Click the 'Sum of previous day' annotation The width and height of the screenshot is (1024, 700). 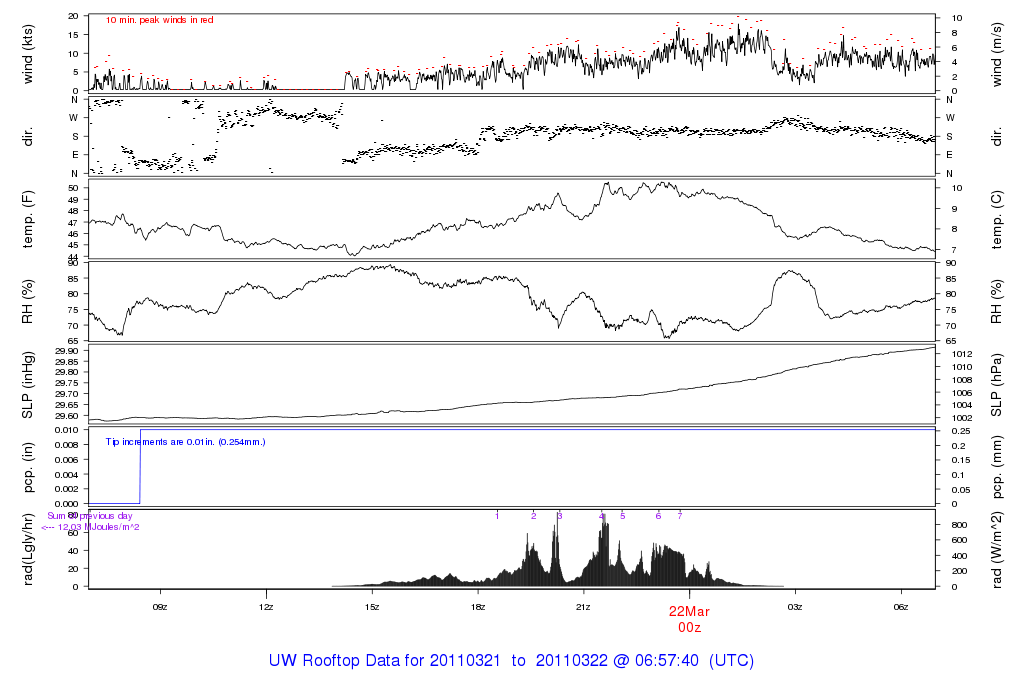[x=90, y=516]
